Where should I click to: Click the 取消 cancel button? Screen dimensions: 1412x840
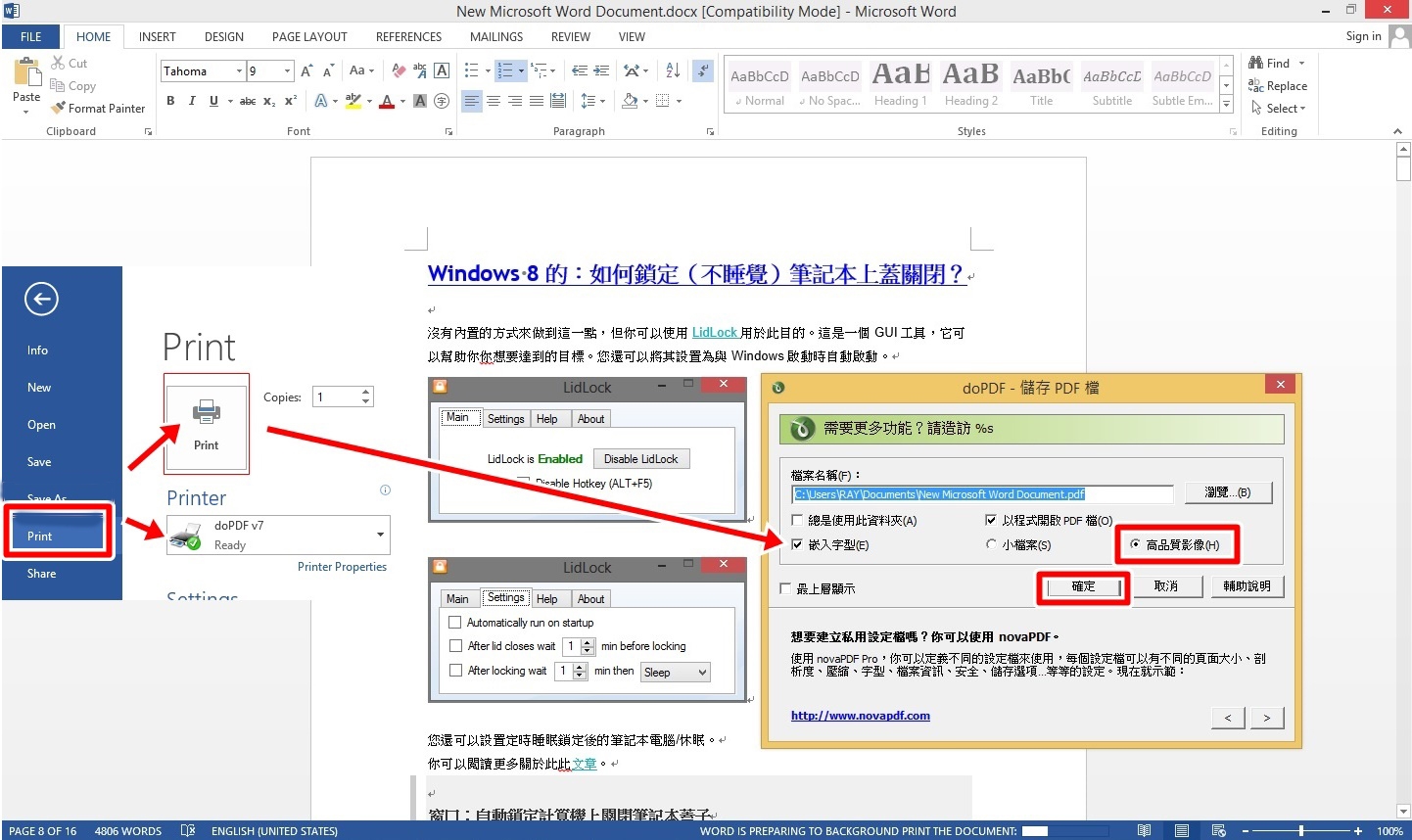1165,586
